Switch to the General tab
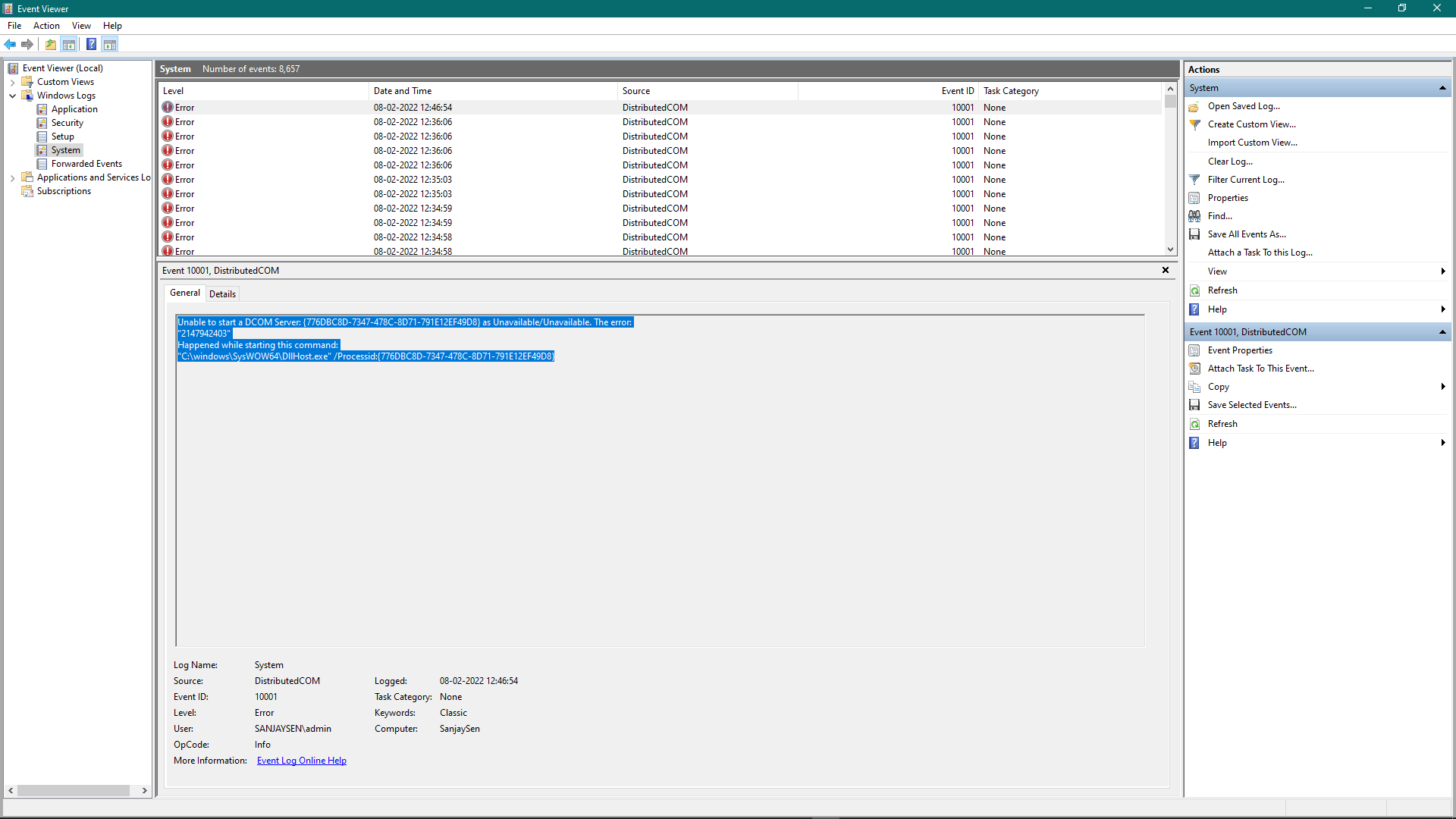Viewport: 1456px width, 819px height. coord(185,293)
